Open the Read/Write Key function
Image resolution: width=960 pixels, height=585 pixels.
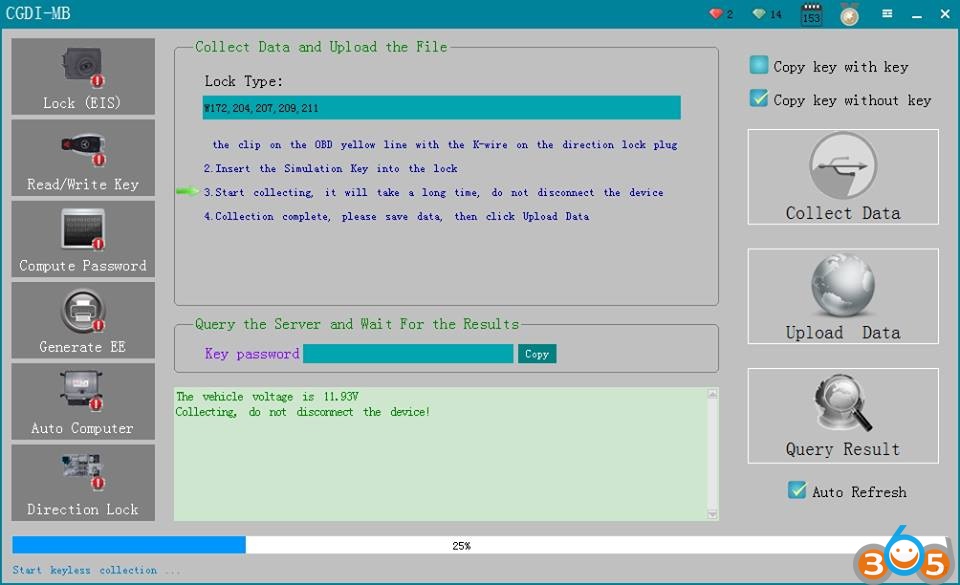83,158
